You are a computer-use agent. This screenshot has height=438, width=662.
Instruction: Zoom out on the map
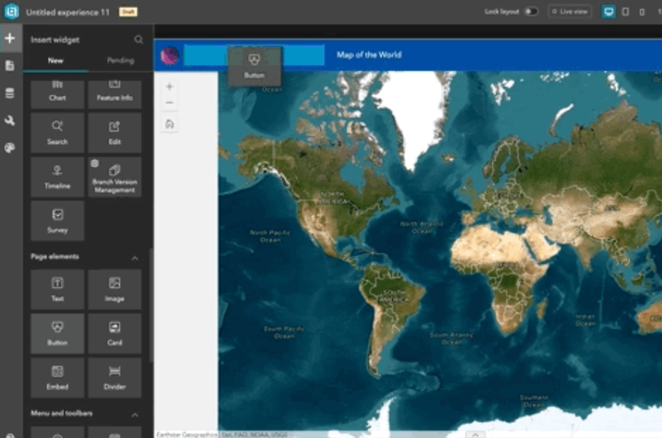(169, 102)
